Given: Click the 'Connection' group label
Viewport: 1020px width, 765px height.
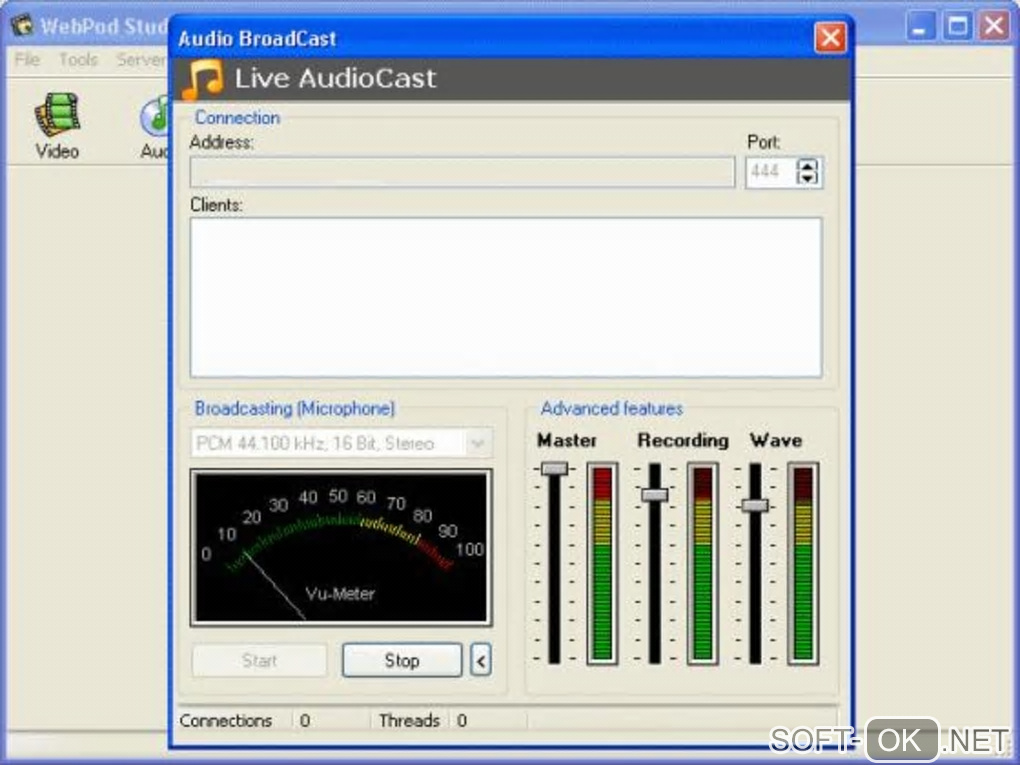Looking at the screenshot, I should tap(237, 118).
